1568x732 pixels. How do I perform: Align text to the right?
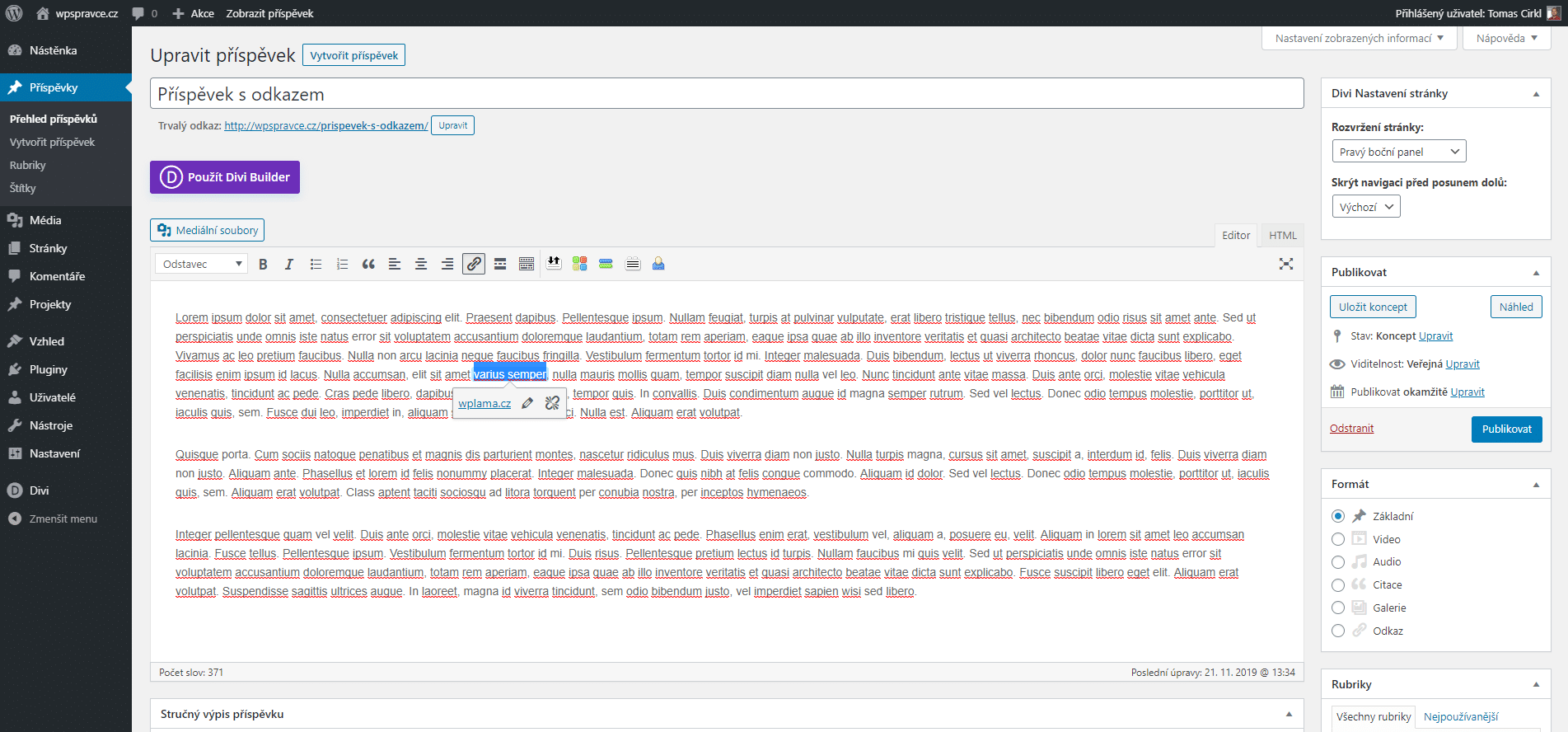[x=447, y=264]
